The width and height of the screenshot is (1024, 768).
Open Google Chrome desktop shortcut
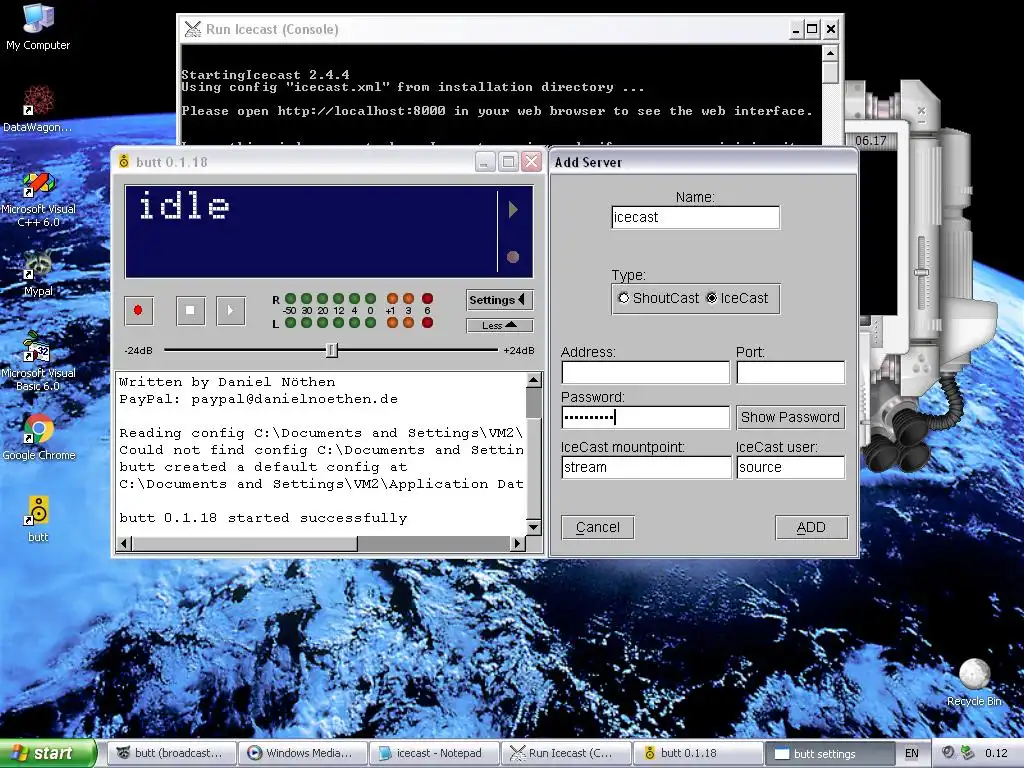coord(38,438)
